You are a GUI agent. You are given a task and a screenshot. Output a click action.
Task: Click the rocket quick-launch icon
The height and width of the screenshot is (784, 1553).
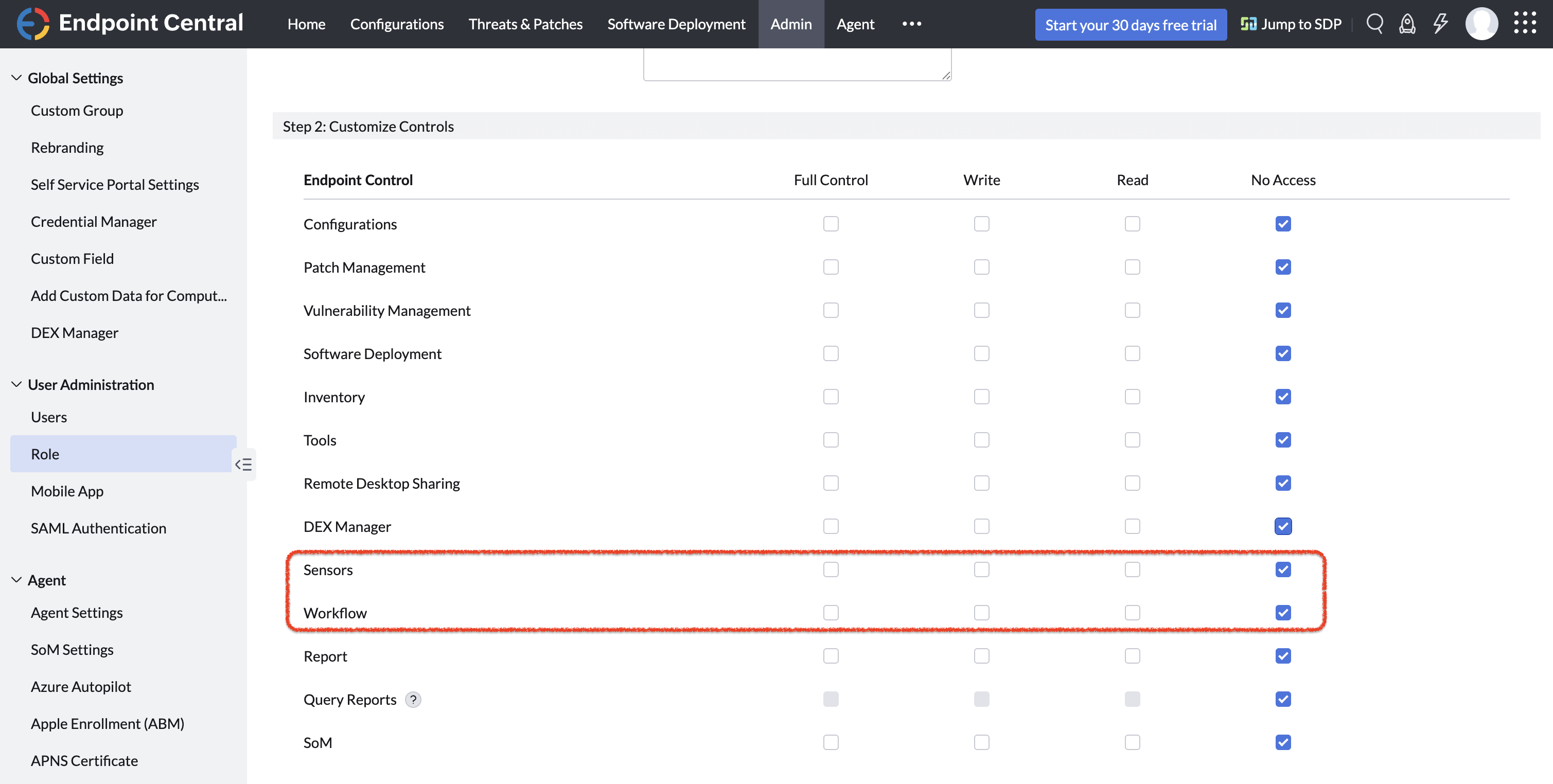[x=1407, y=24]
